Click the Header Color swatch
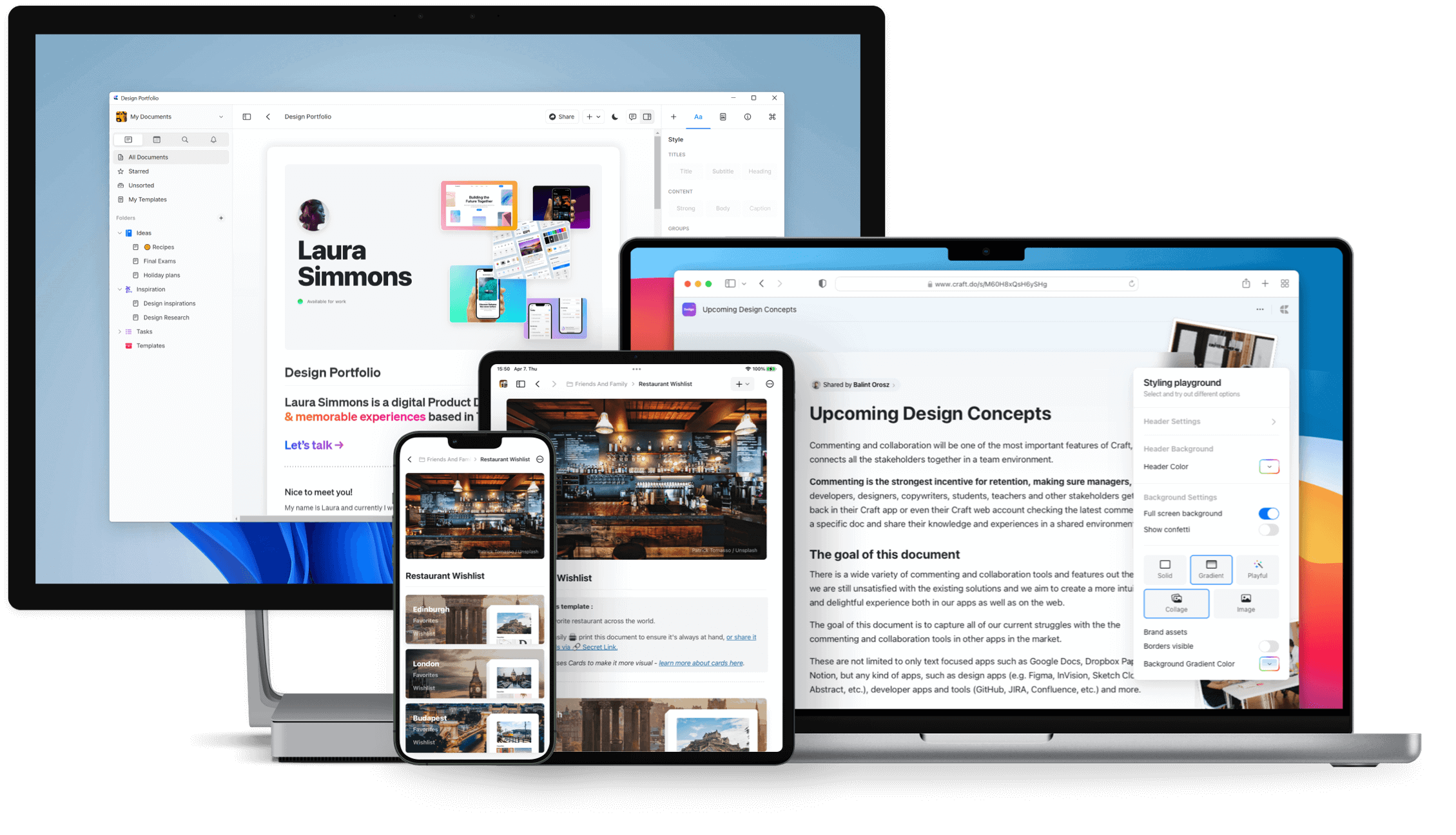The width and height of the screenshot is (1456, 835). click(x=1270, y=467)
